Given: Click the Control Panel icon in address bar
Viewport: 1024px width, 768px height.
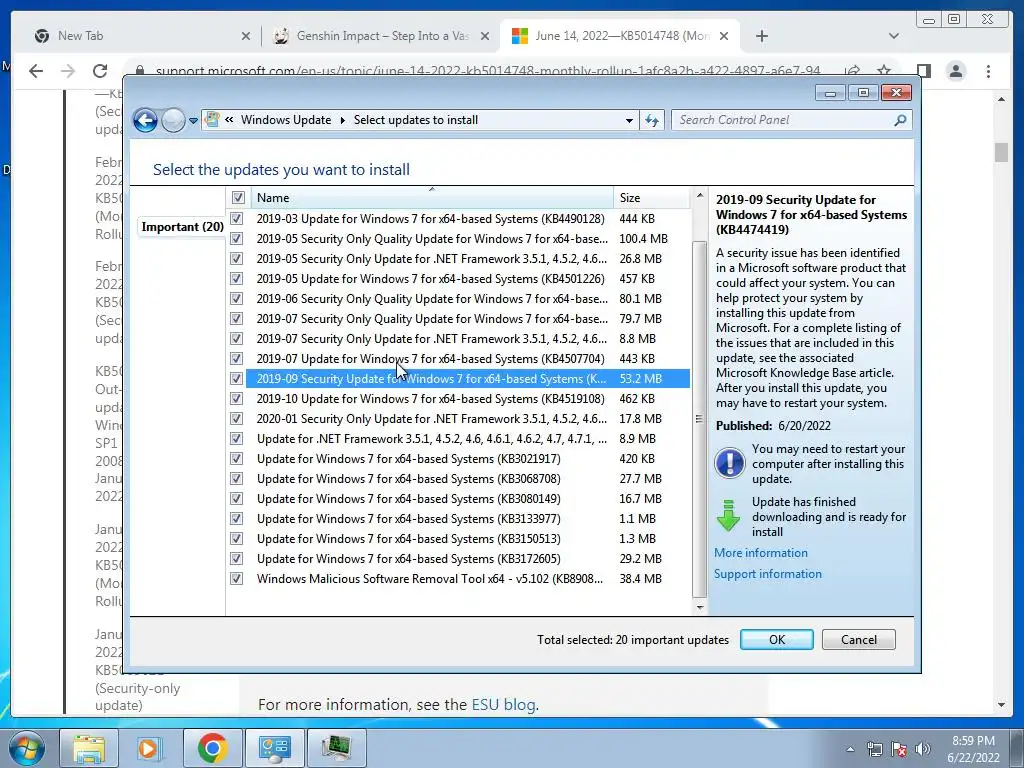Looking at the screenshot, I should coord(212,120).
